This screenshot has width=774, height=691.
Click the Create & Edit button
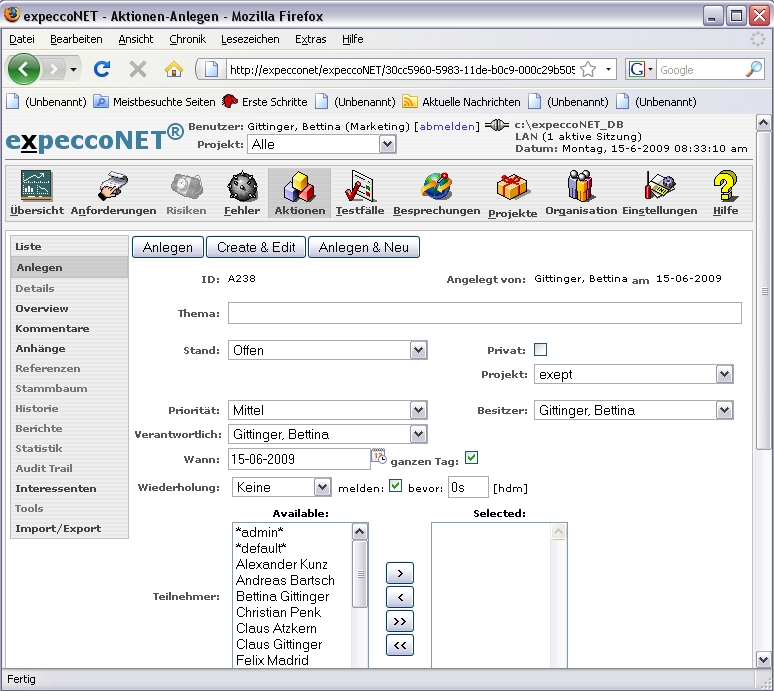256,247
